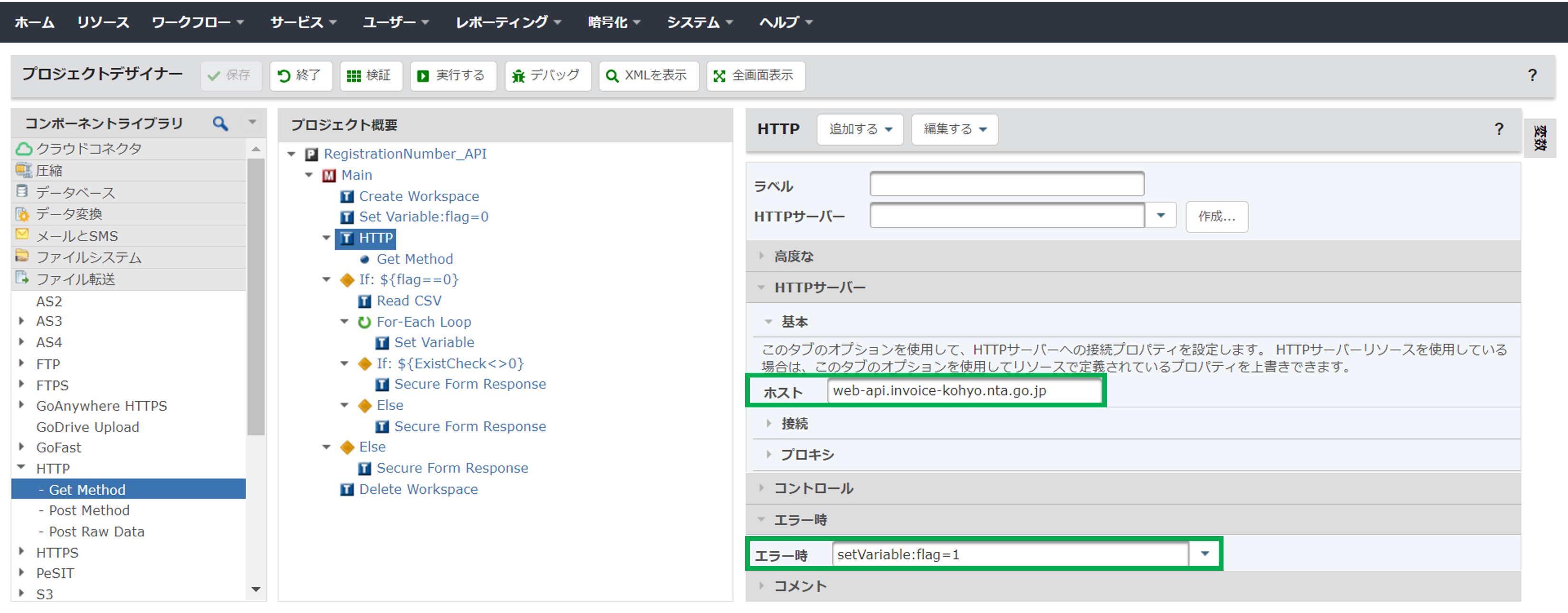Click the 実行する button

click(x=453, y=76)
